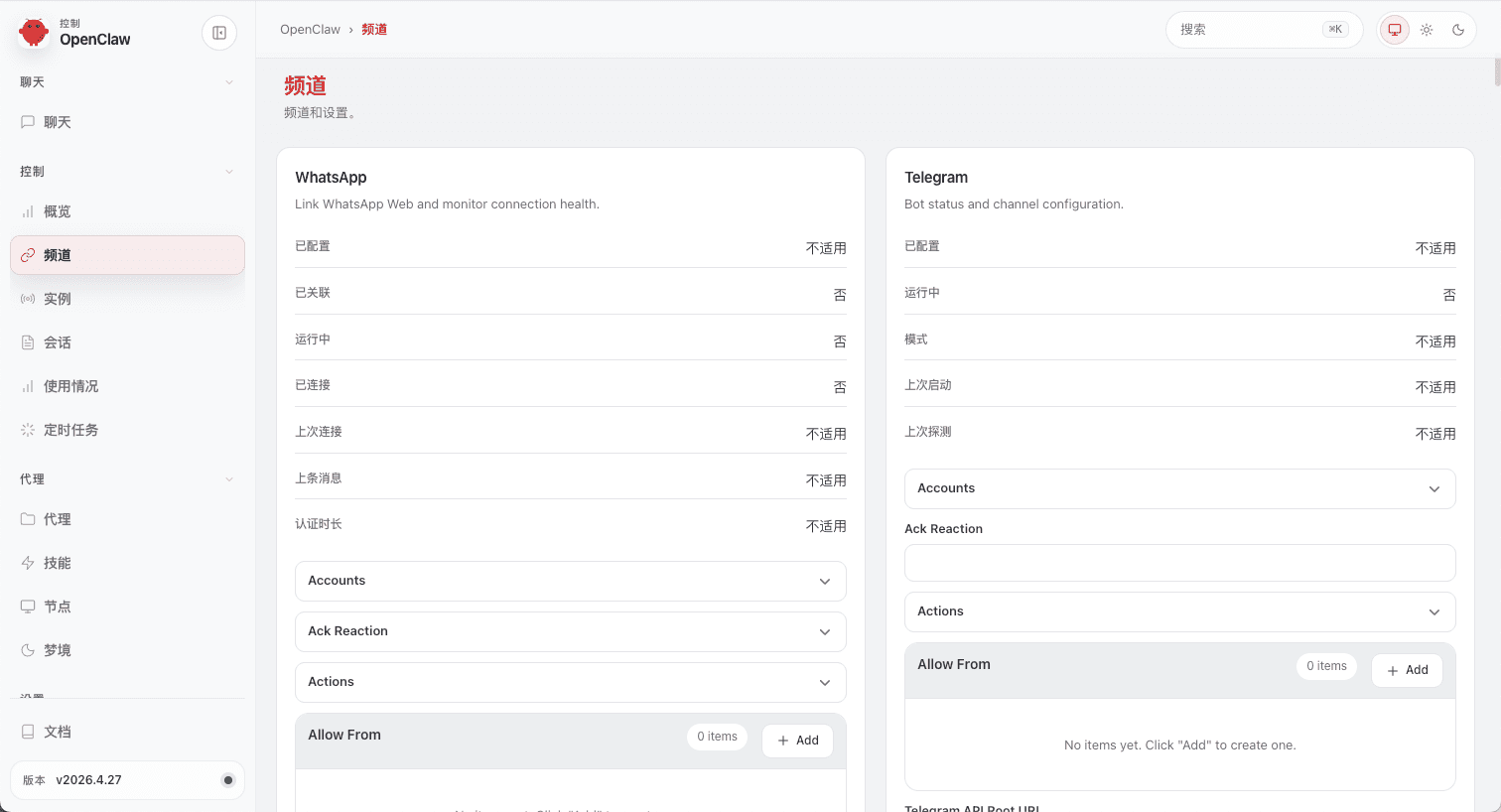Expand Telegram Accounts section

tap(1179, 488)
